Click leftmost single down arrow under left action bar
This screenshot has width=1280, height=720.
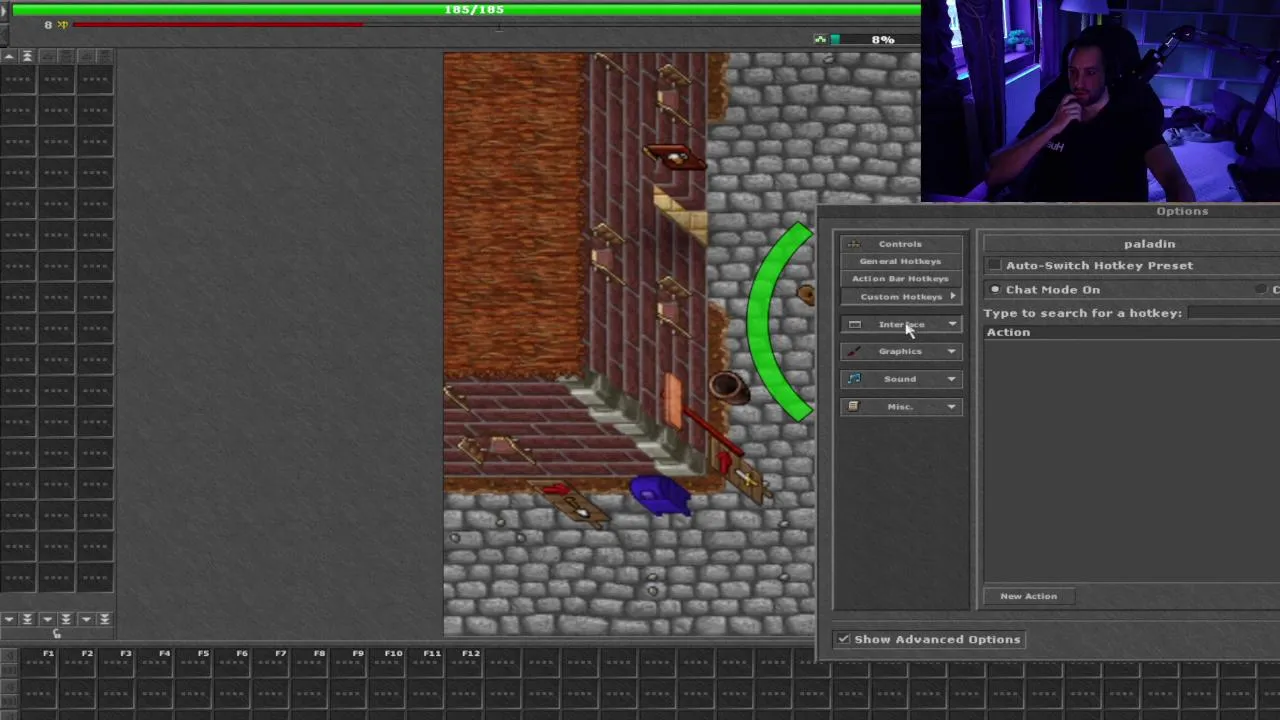(x=8, y=619)
